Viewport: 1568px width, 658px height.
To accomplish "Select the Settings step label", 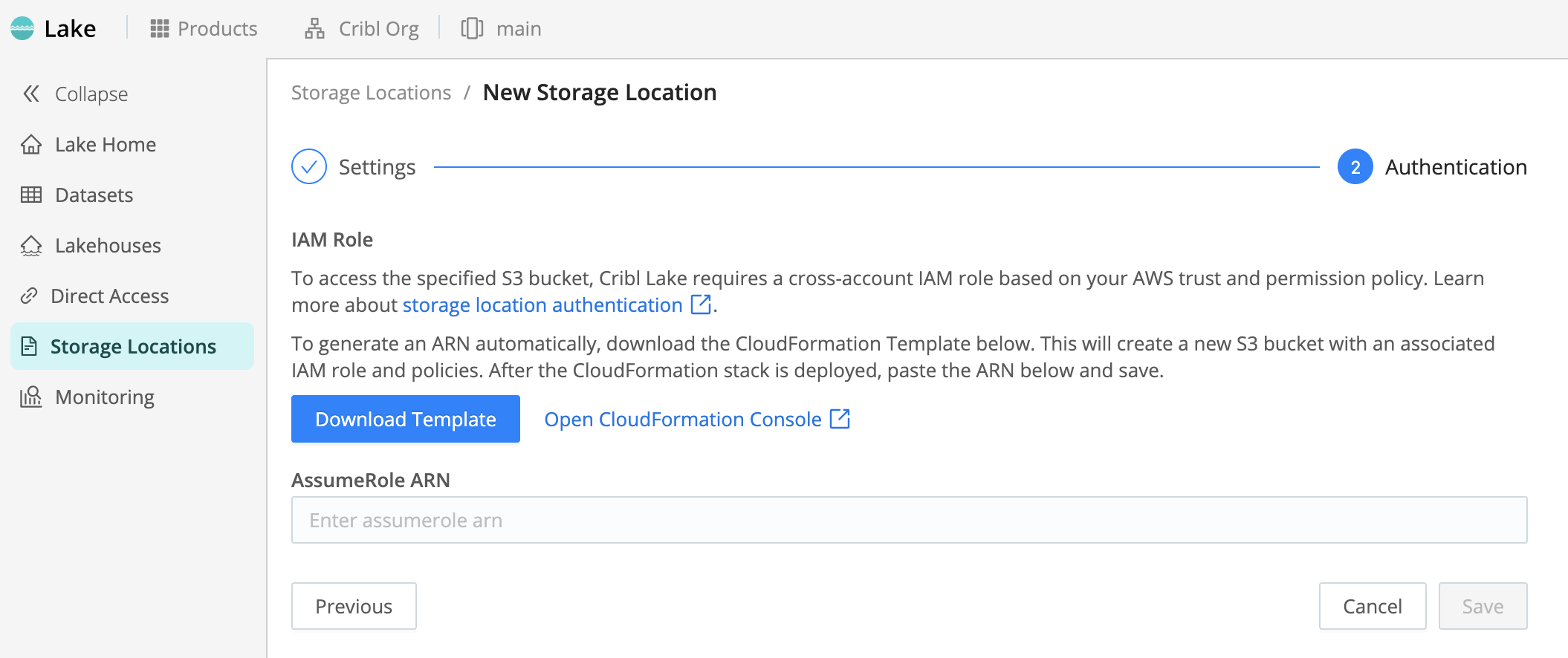I will (x=377, y=166).
